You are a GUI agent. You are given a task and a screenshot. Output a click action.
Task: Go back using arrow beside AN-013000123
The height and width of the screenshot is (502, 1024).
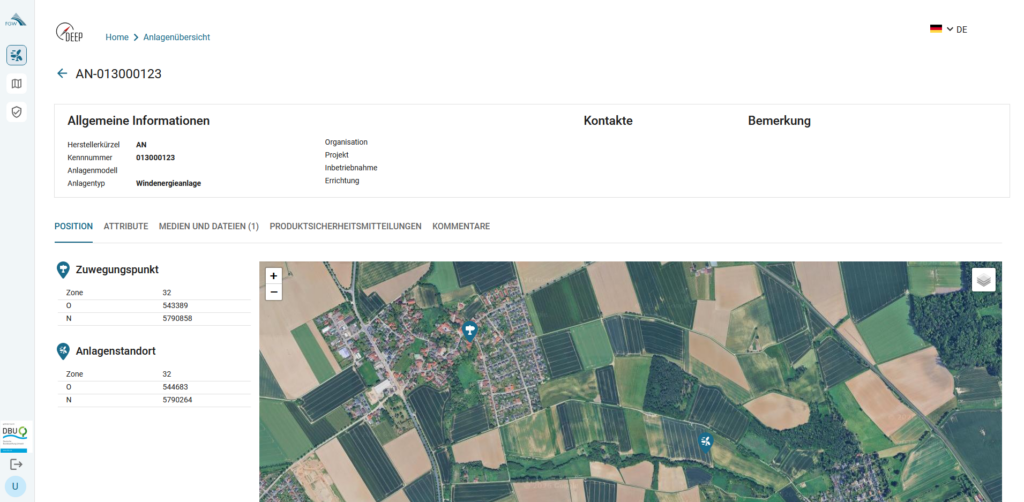(62, 74)
